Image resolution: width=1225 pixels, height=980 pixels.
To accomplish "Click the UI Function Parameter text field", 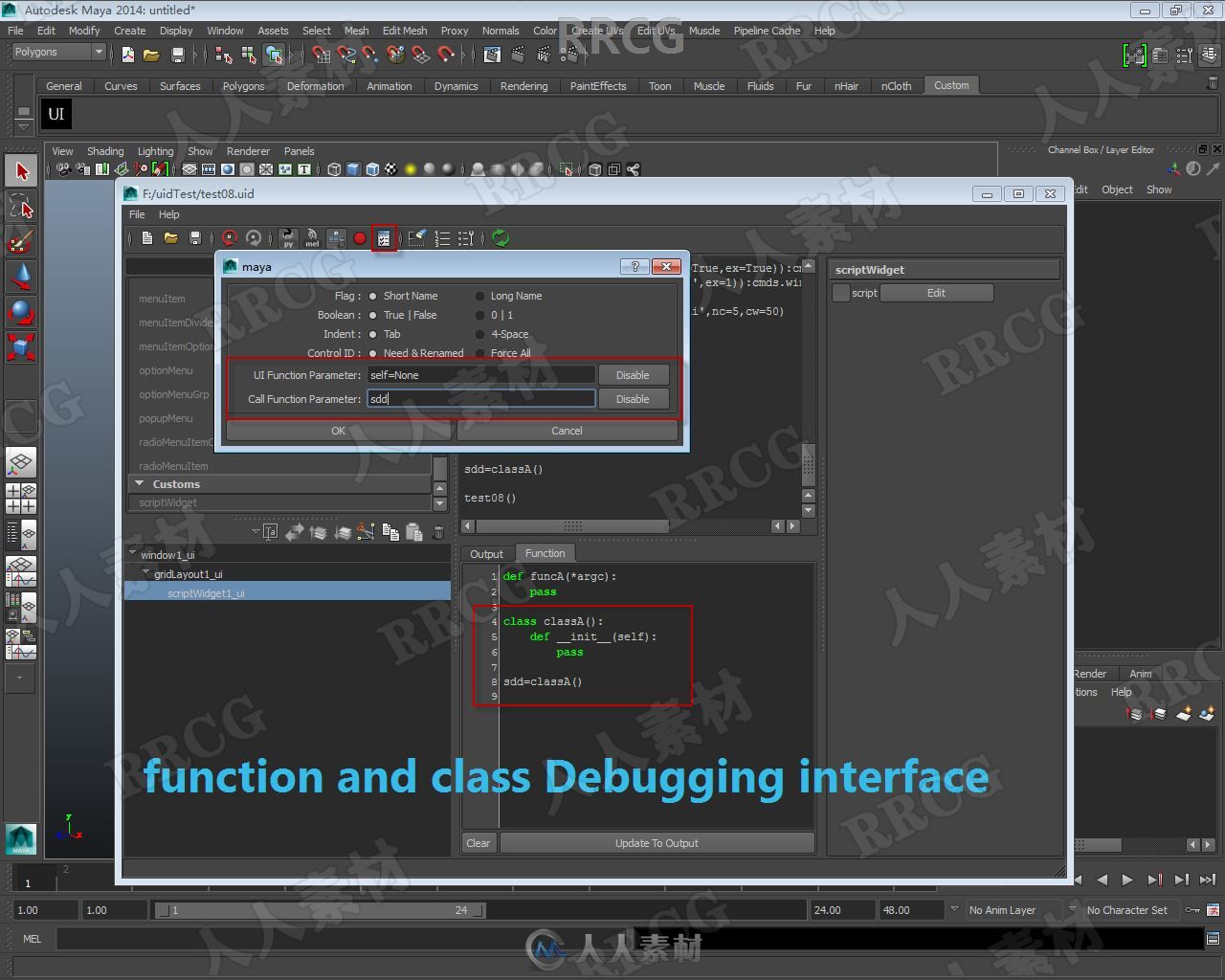I will click(480, 375).
